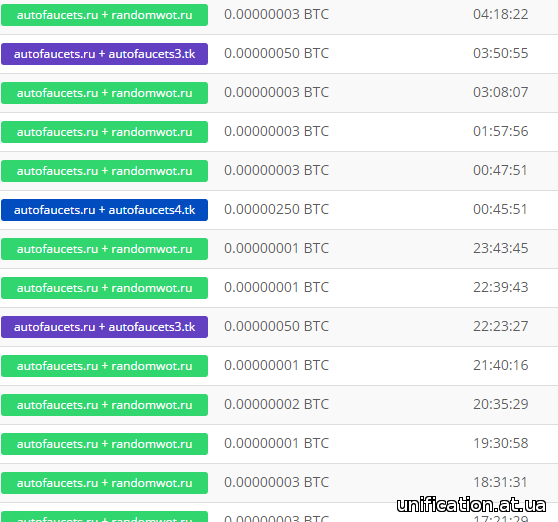The height and width of the screenshot is (522, 558).
Task: Click the green label at 00:47:51
Action: [x=104, y=171]
